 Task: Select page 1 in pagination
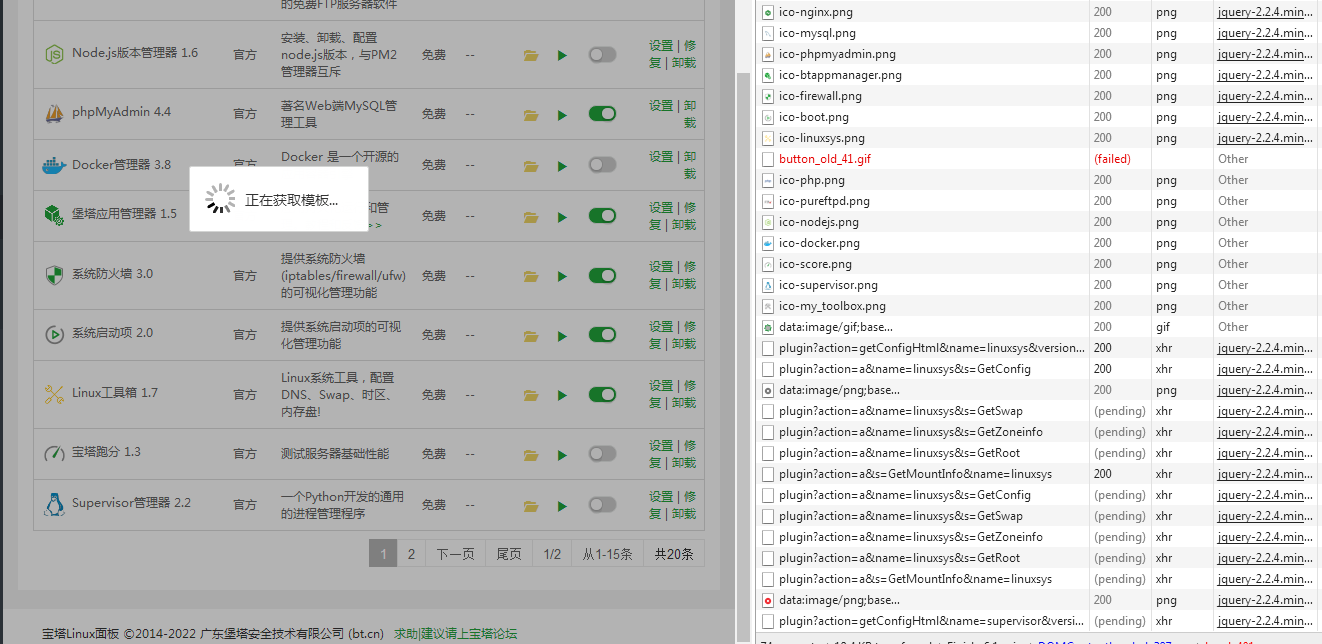pyautogui.click(x=383, y=553)
